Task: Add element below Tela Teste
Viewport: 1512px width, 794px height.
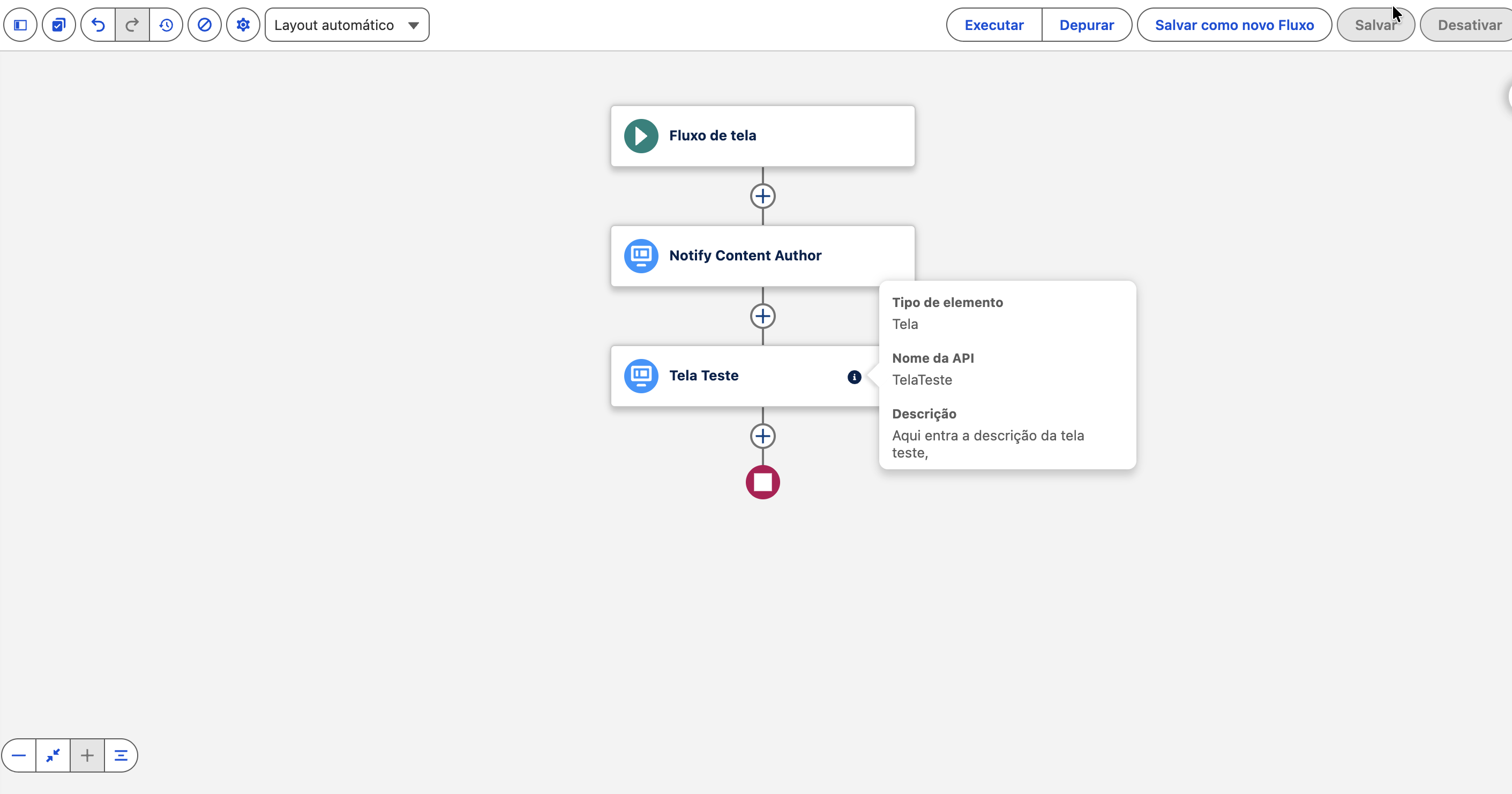Action: coord(762,436)
